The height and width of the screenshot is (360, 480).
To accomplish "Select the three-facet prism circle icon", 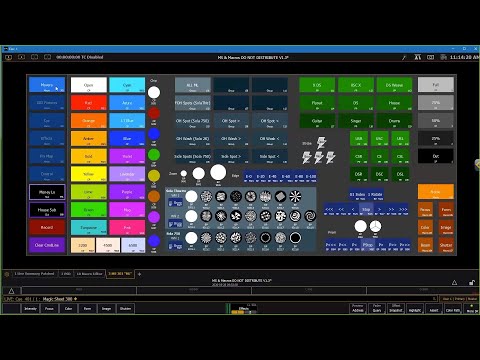I will coord(375,226).
